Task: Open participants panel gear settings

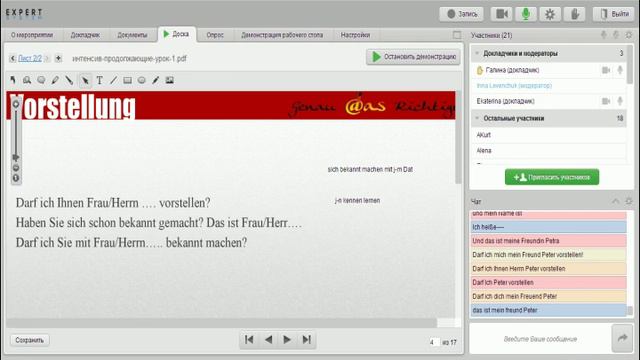Action: (629, 35)
